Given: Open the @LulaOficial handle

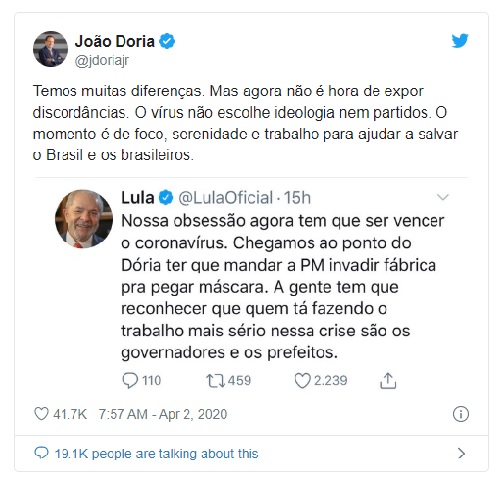Looking at the screenshot, I should coord(226,198).
